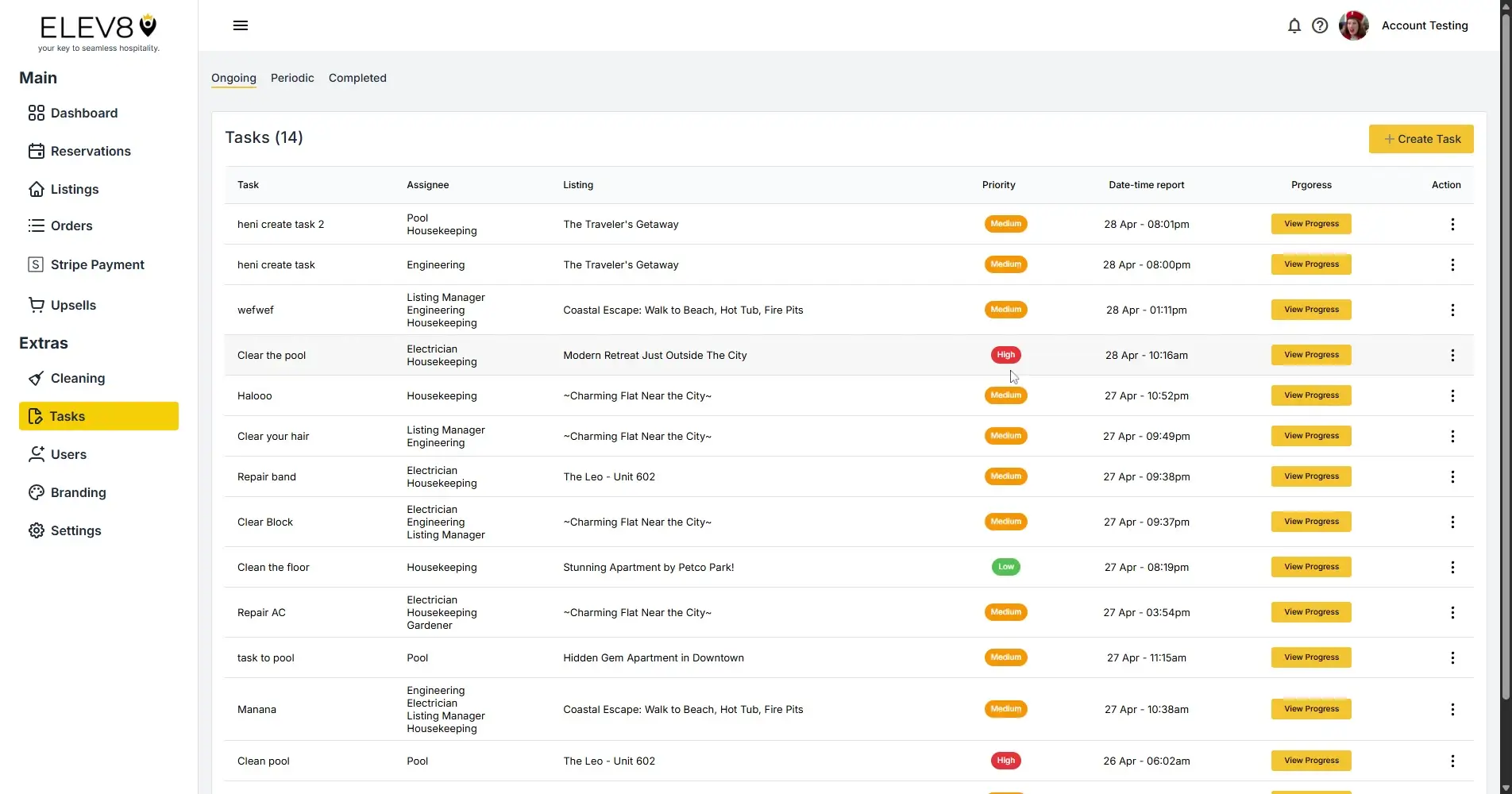This screenshot has height=794, width=1512.
Task: Open the action menu for Repair AC
Action: click(x=1452, y=612)
